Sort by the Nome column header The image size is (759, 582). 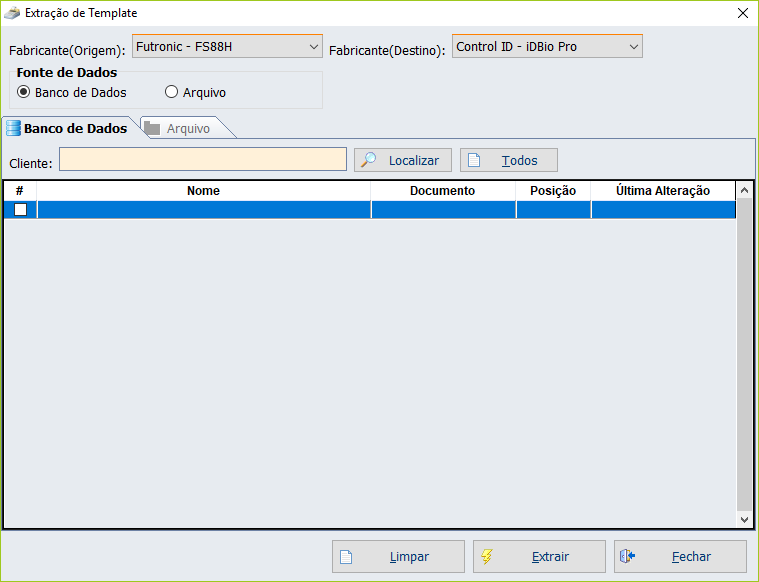[203, 190]
